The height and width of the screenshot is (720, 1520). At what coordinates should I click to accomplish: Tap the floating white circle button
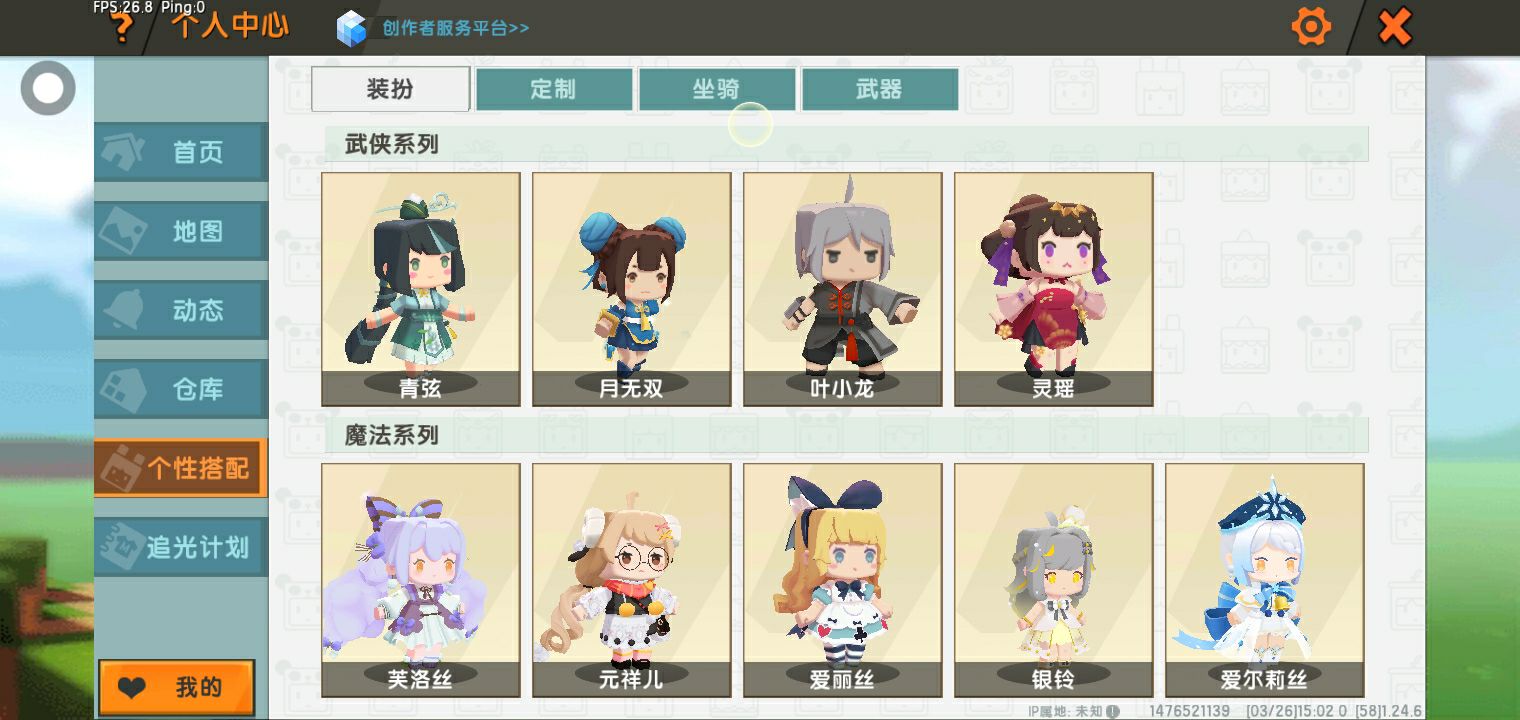pyautogui.click(x=48, y=88)
